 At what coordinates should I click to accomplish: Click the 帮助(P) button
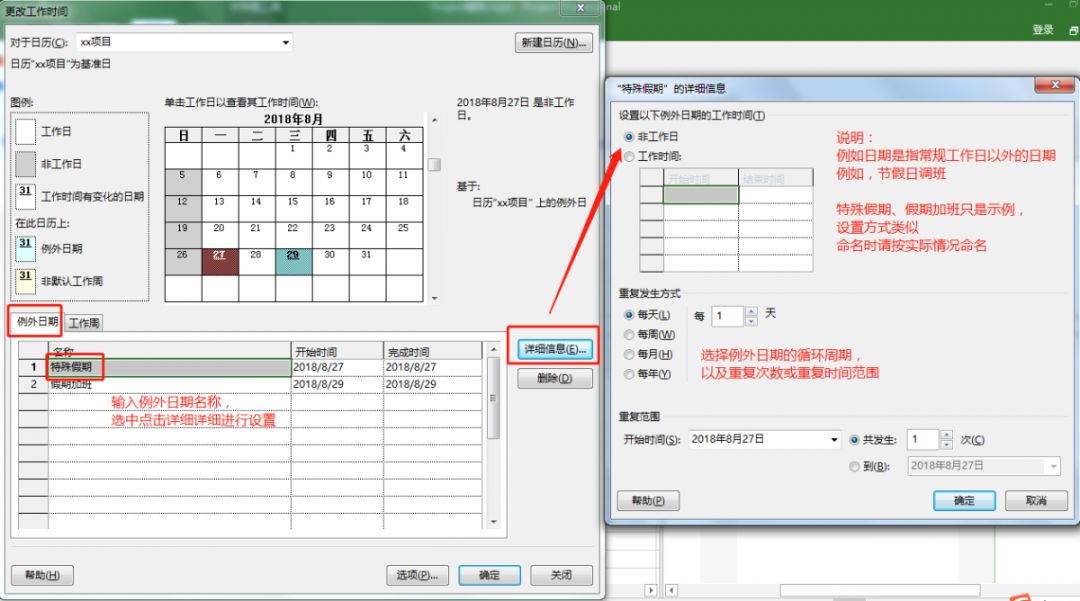tap(648, 500)
